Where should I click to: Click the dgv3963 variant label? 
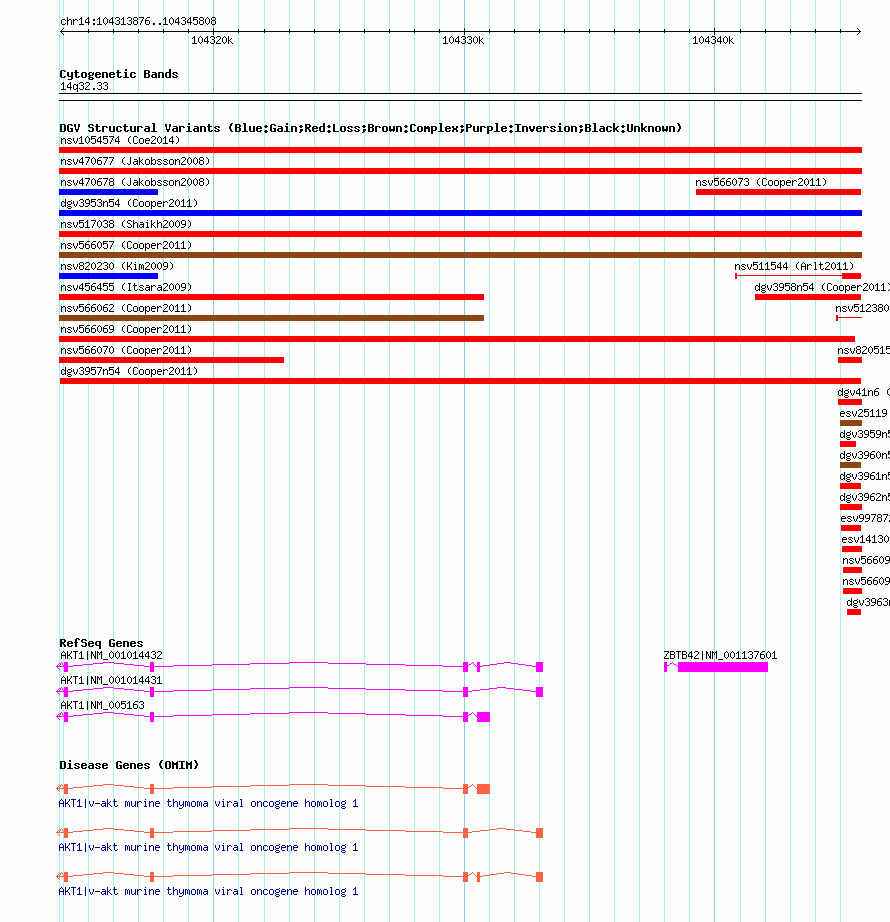(x=868, y=602)
